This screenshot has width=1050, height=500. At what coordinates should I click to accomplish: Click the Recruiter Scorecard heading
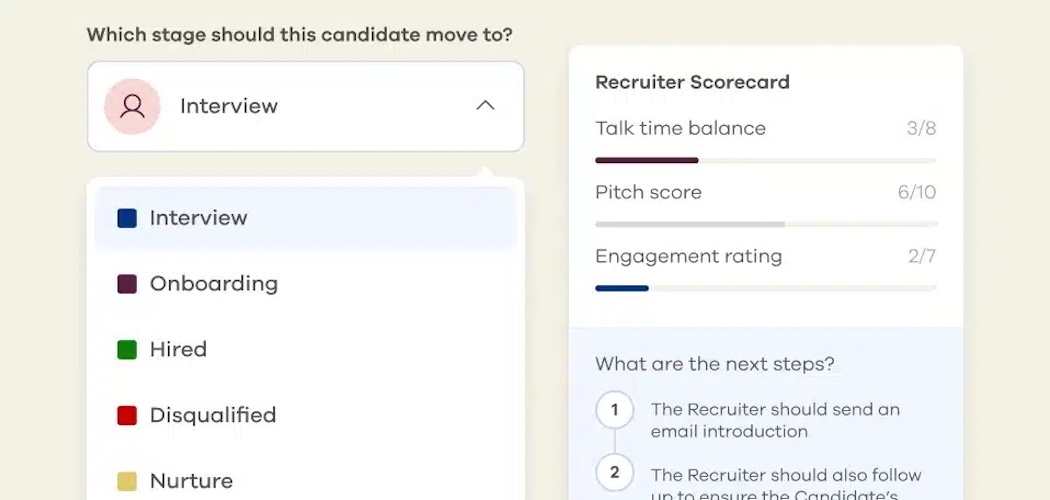click(x=692, y=83)
